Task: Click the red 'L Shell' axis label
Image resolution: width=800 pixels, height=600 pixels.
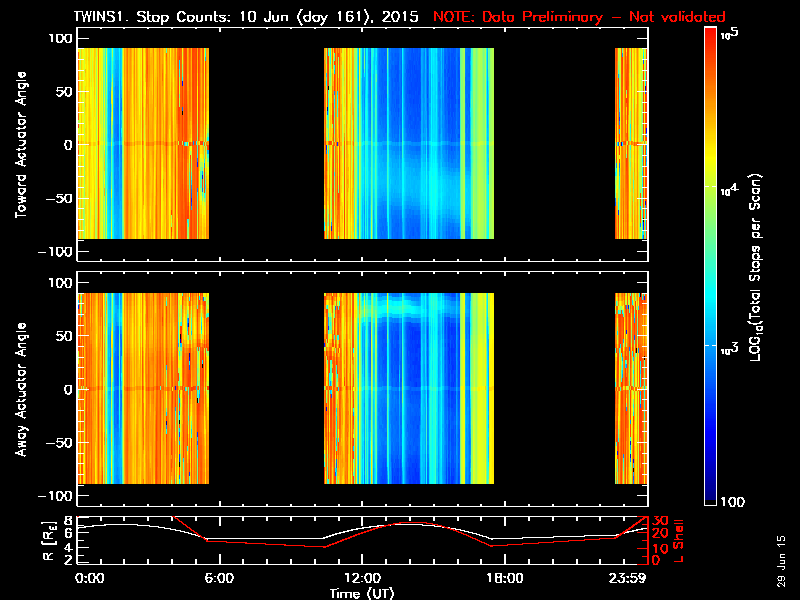Action: [678, 541]
